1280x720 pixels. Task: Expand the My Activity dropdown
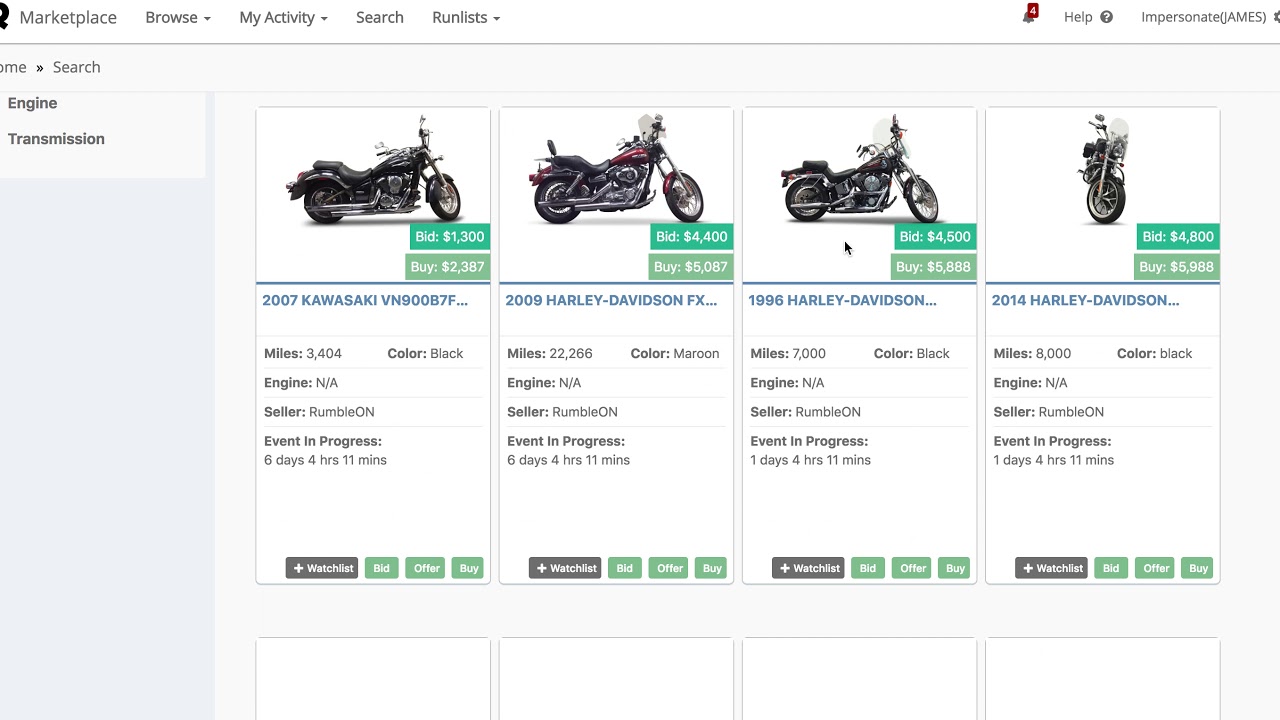point(283,17)
